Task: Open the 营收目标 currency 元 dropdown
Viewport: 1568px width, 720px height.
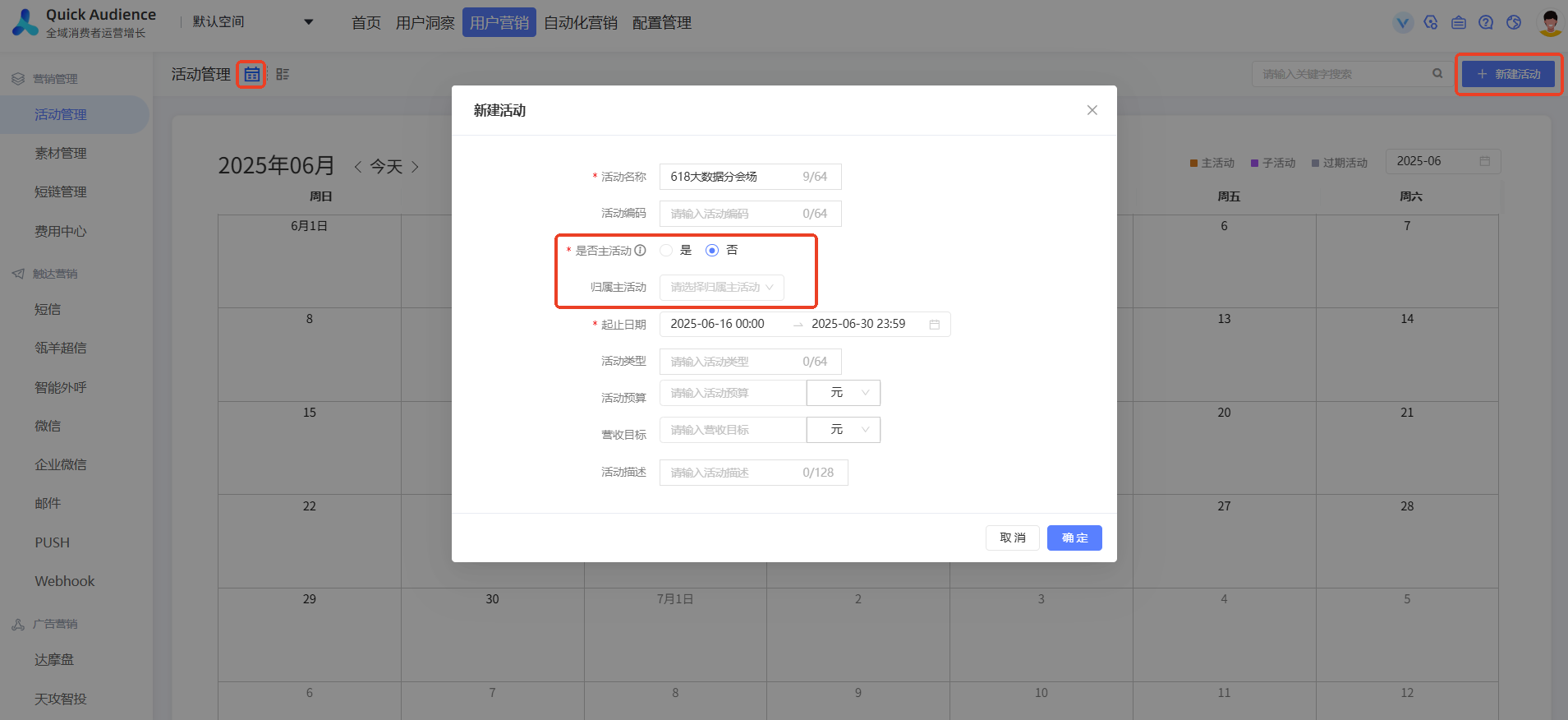Action: point(844,430)
